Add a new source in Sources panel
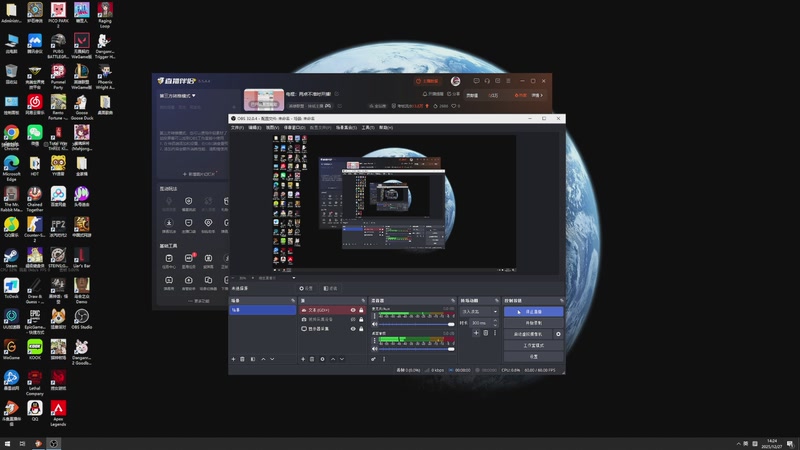 [303, 359]
